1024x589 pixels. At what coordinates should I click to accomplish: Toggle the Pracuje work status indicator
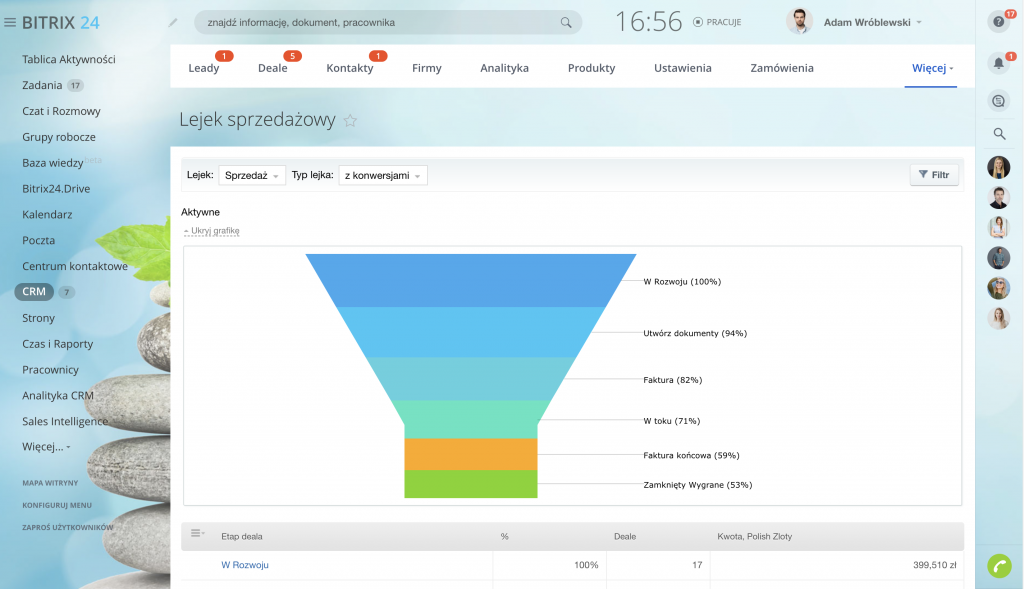pyautogui.click(x=718, y=22)
